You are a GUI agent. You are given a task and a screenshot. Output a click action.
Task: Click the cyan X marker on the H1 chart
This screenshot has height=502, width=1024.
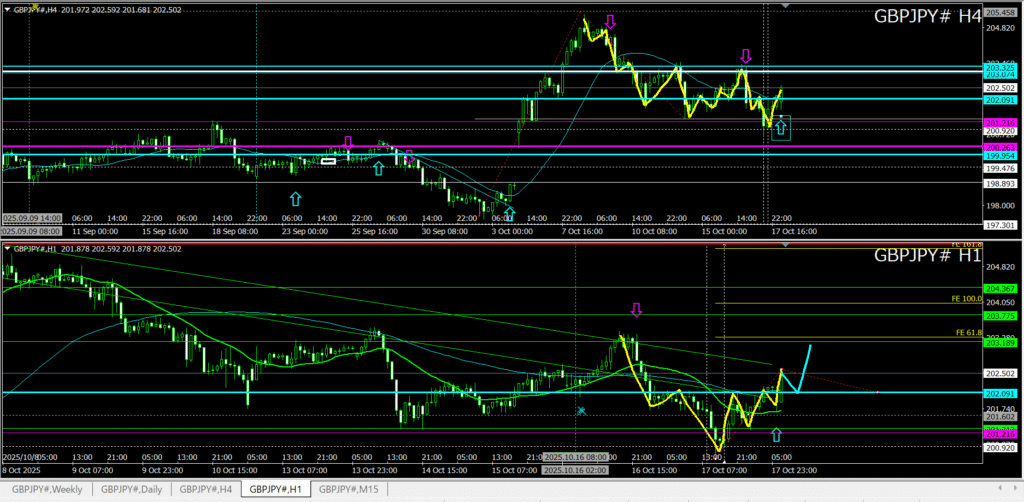tap(581, 410)
